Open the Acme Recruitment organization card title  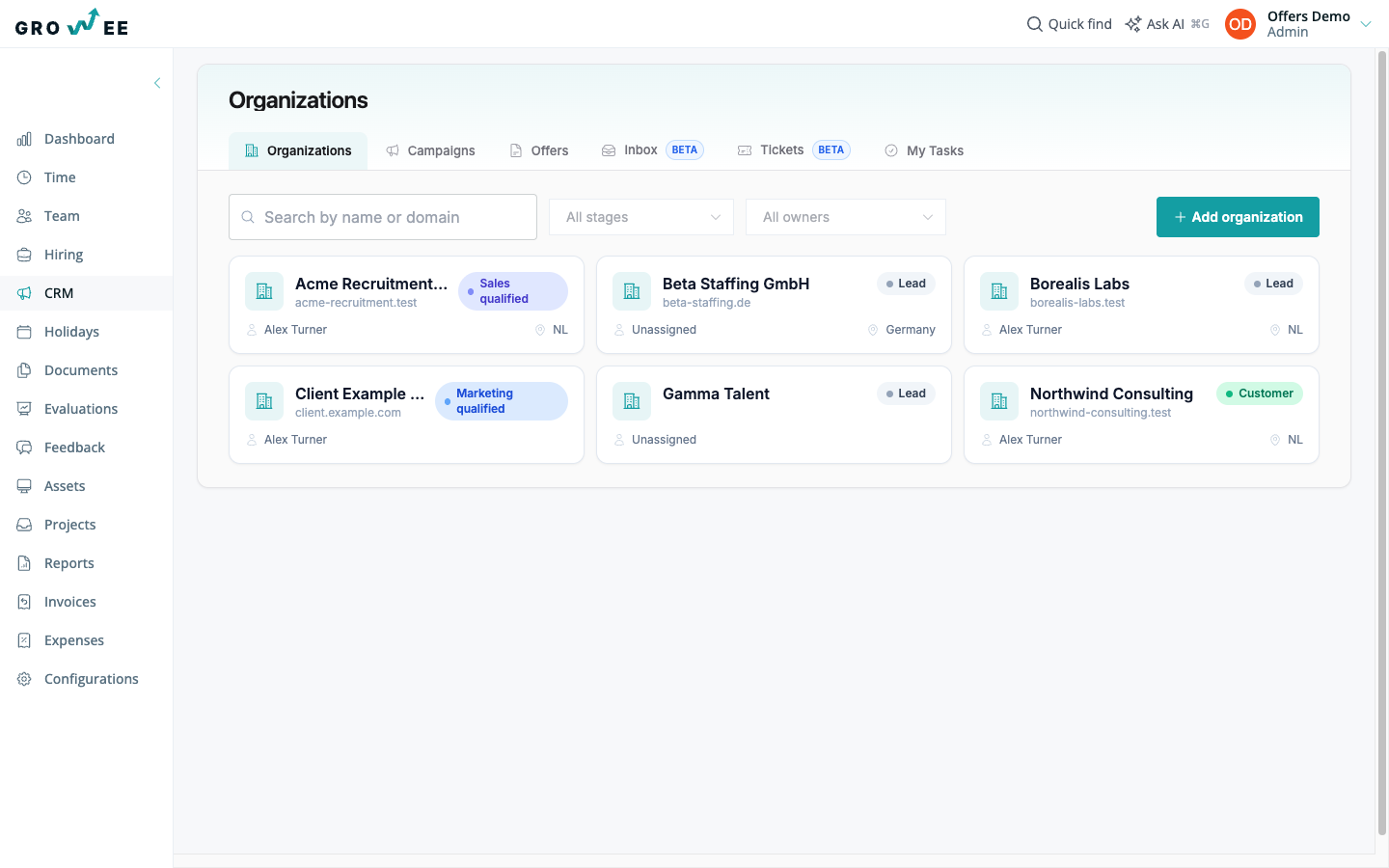(371, 284)
